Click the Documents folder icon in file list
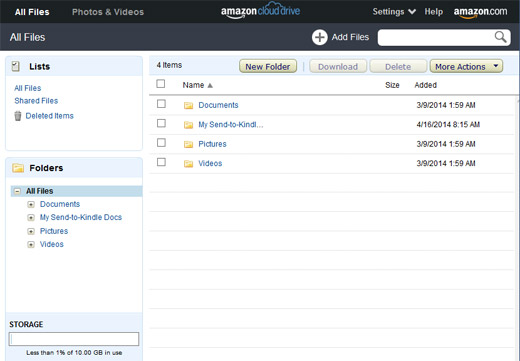520x361 pixels. tap(189, 106)
